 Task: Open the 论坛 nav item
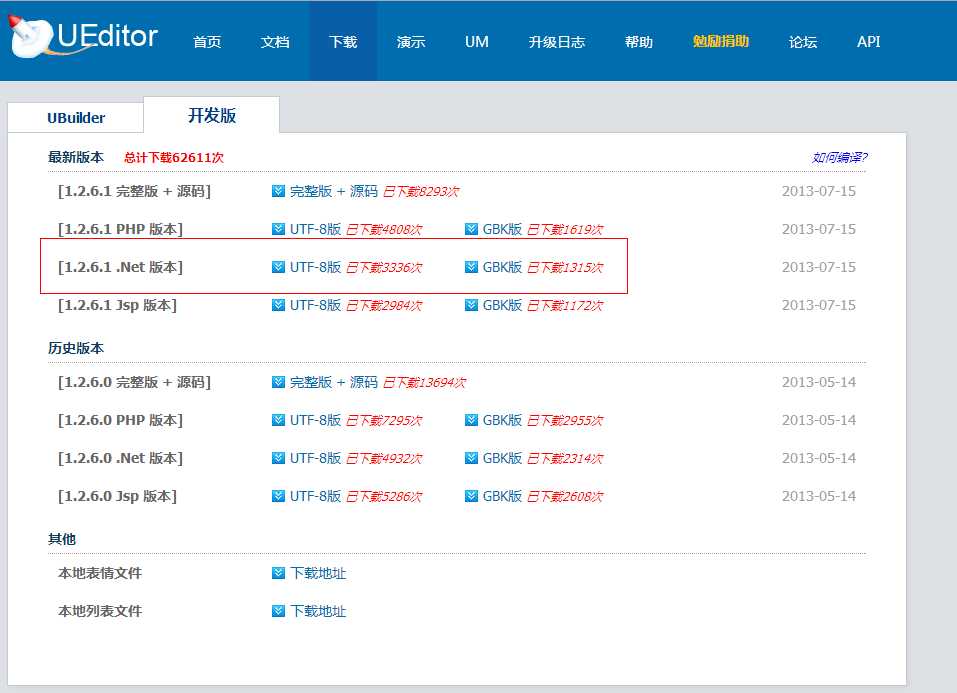(x=803, y=42)
